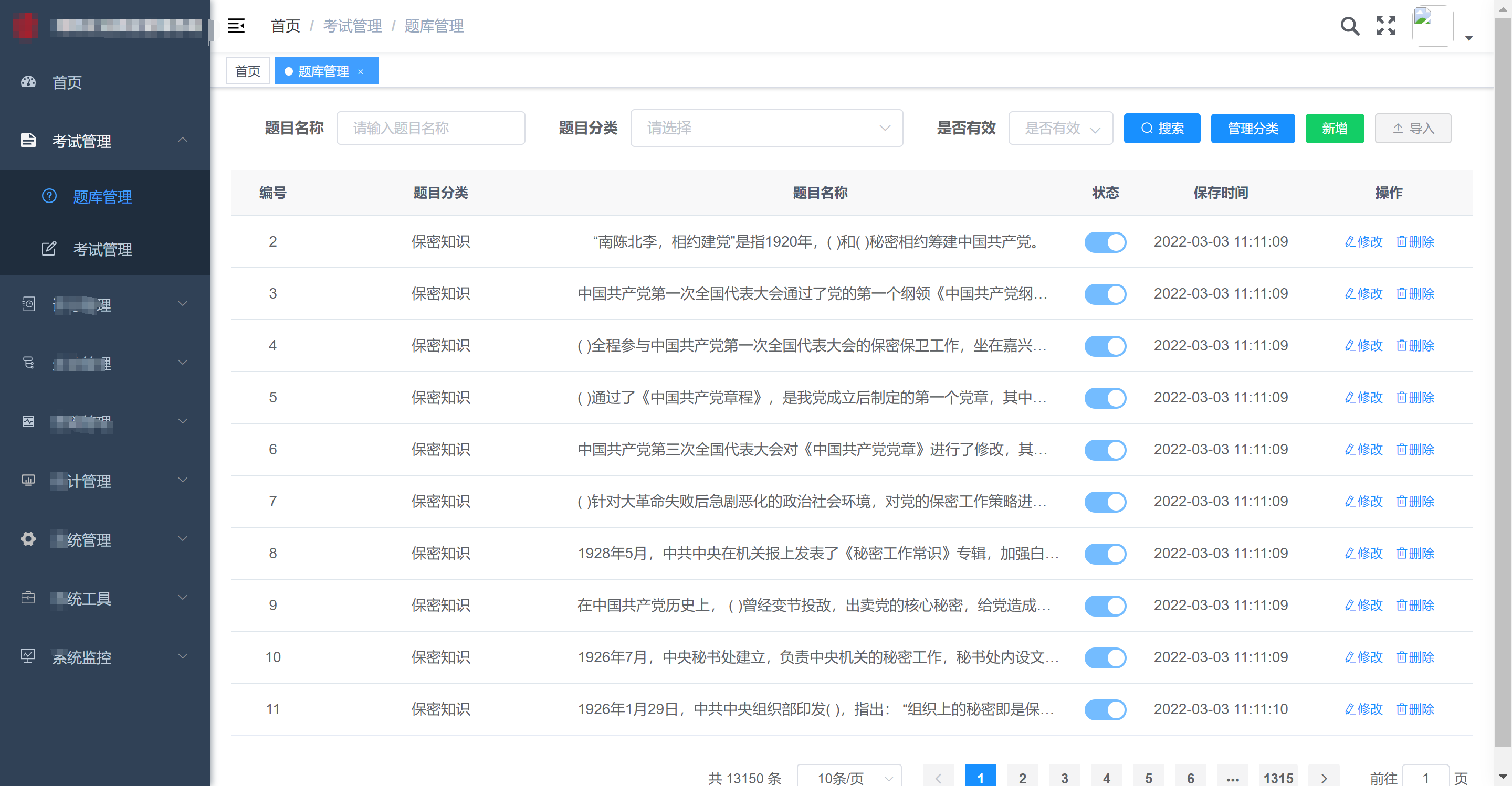
Task: Open 题库管理 in sidebar
Action: pos(104,196)
